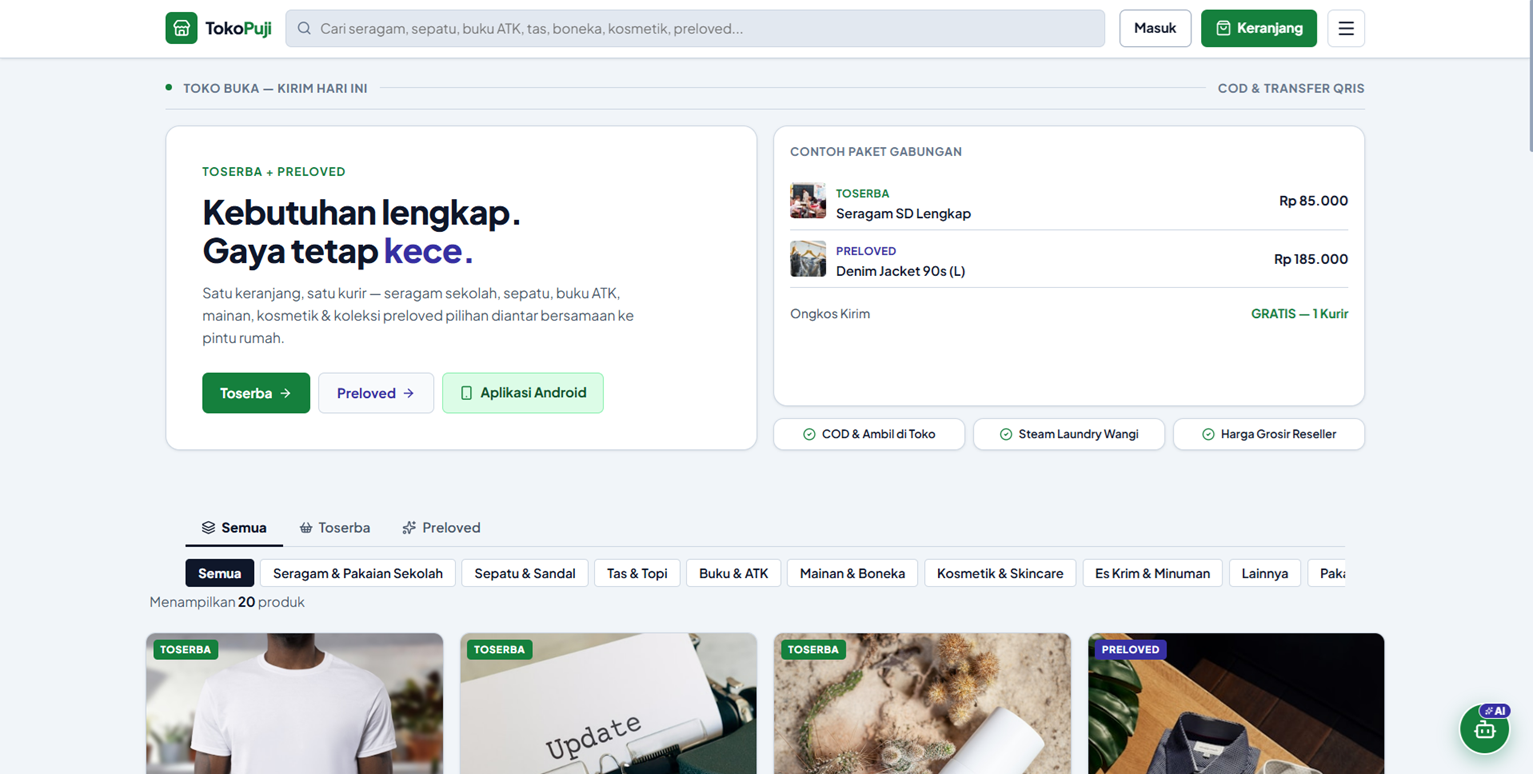Click Harga Grosir Reseller badge
The height and width of the screenshot is (774, 1533).
1269,434
